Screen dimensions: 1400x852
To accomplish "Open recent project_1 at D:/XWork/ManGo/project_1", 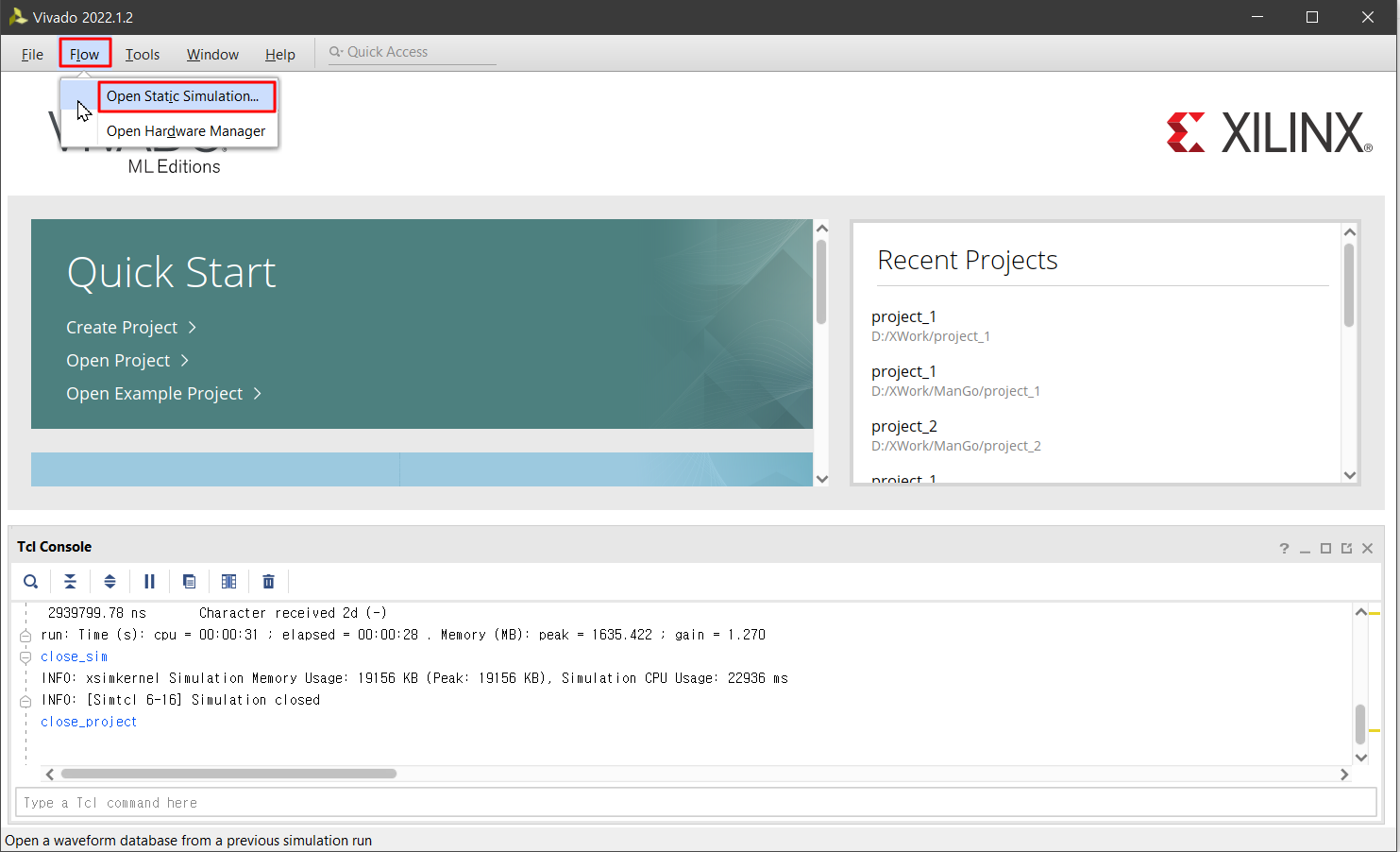I will [955, 381].
